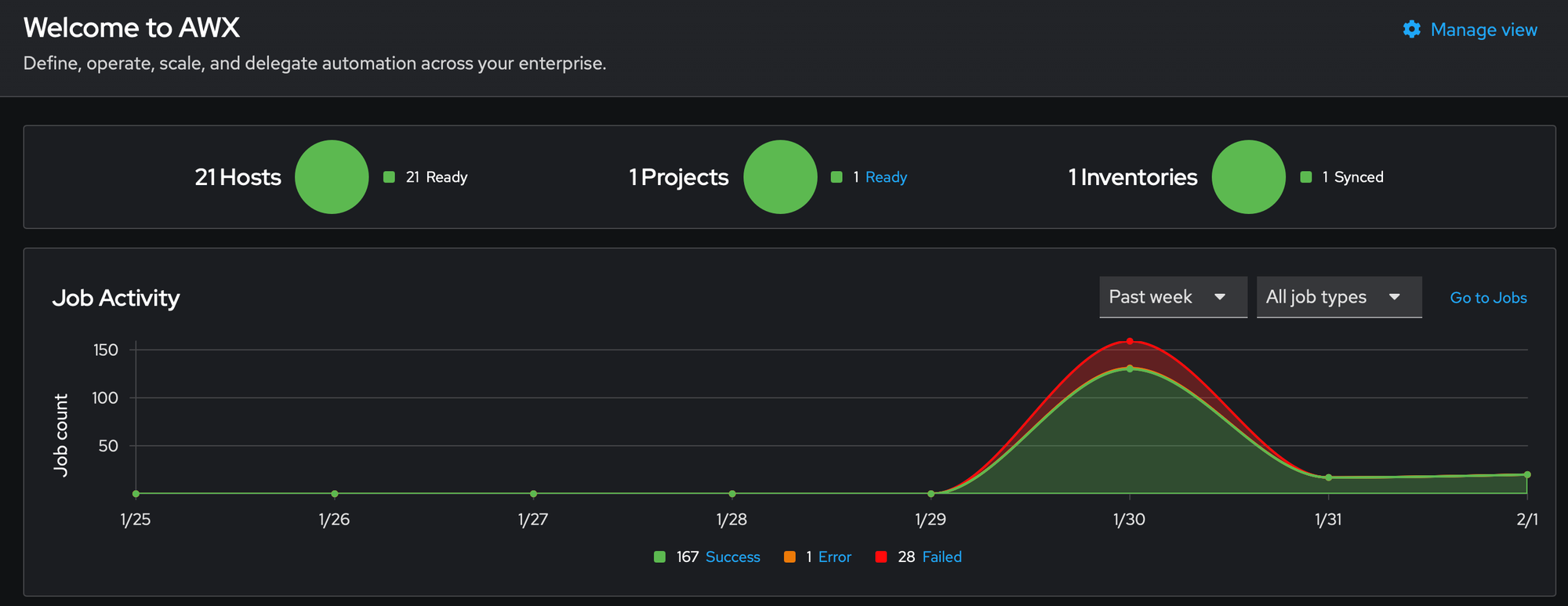Click the 150 y-axis value
Screen dimensions: 1568x606
tap(106, 350)
